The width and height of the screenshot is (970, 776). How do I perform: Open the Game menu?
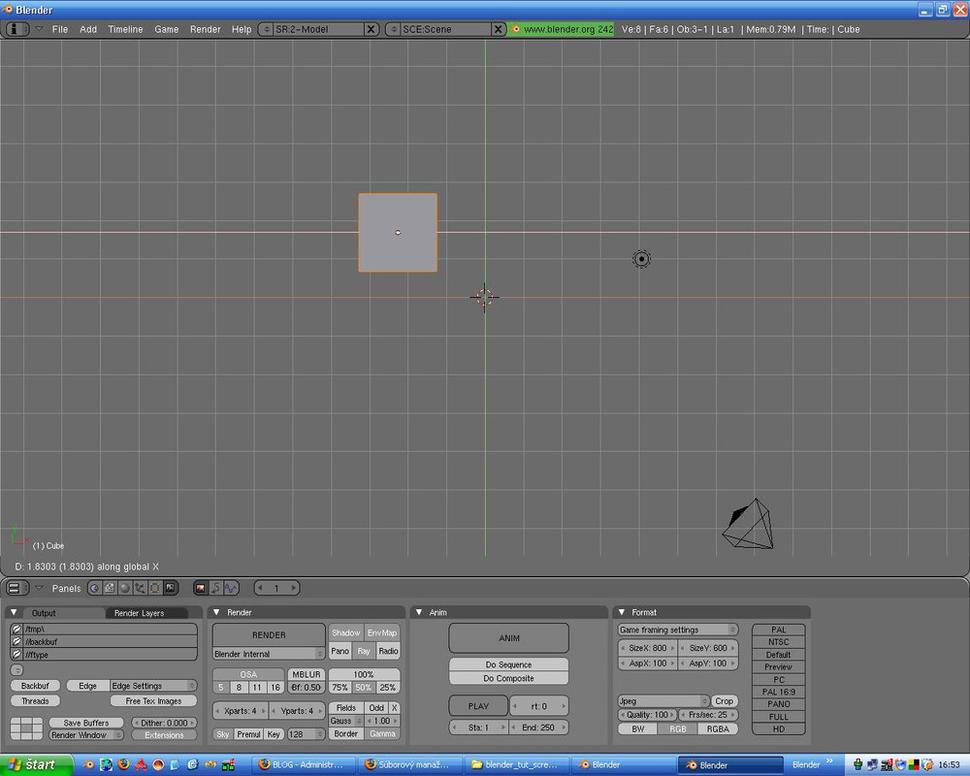[166, 29]
